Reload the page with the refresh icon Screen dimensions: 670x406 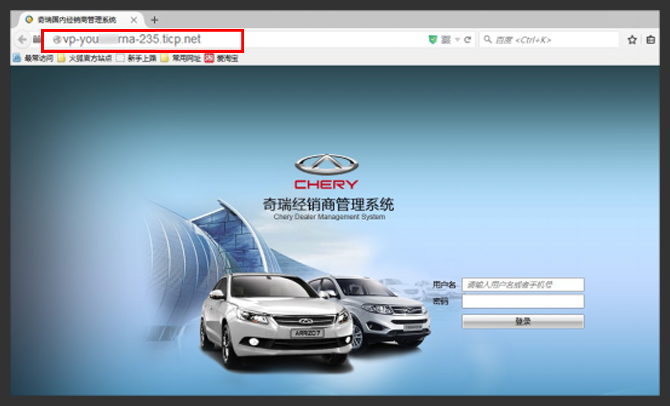pos(467,40)
